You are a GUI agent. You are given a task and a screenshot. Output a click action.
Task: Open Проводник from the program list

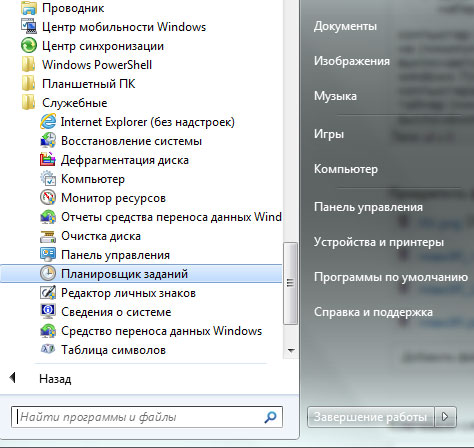(73, 8)
